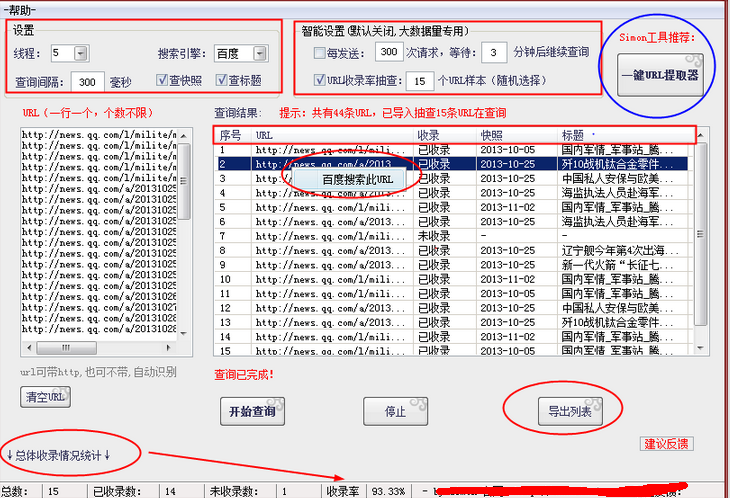730x498 pixels.
Task: Click row 6 URL cell
Action: (330, 222)
